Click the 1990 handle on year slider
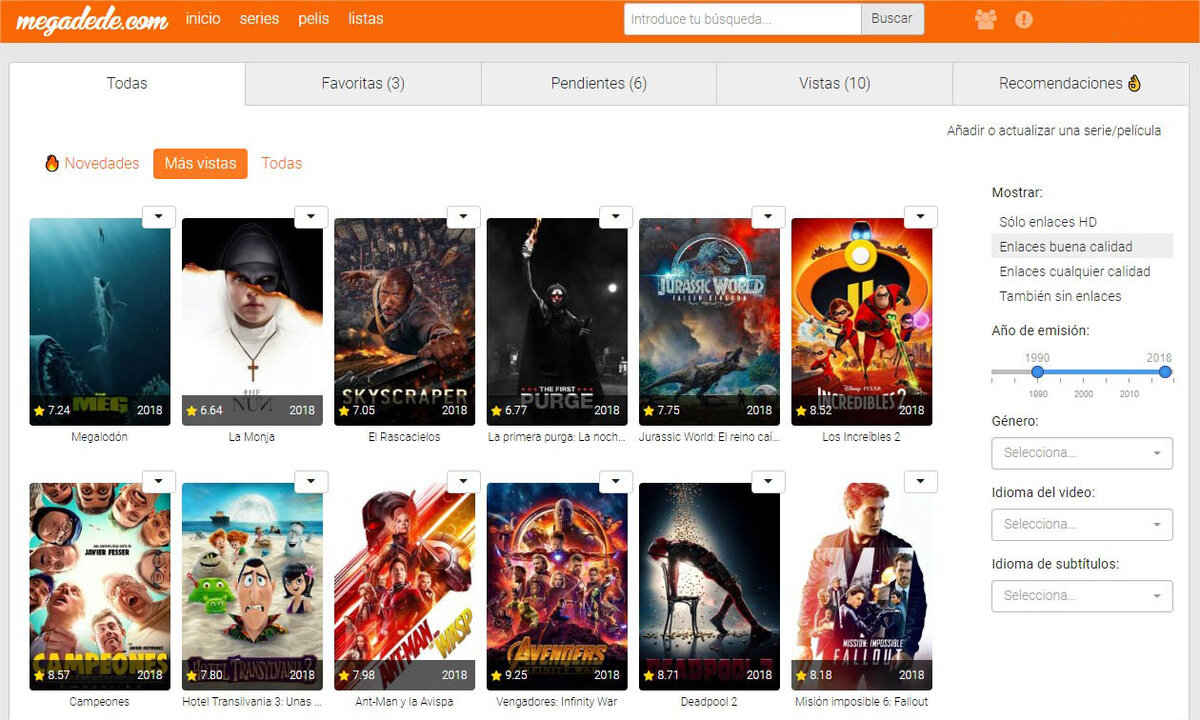 pyautogui.click(x=1037, y=372)
